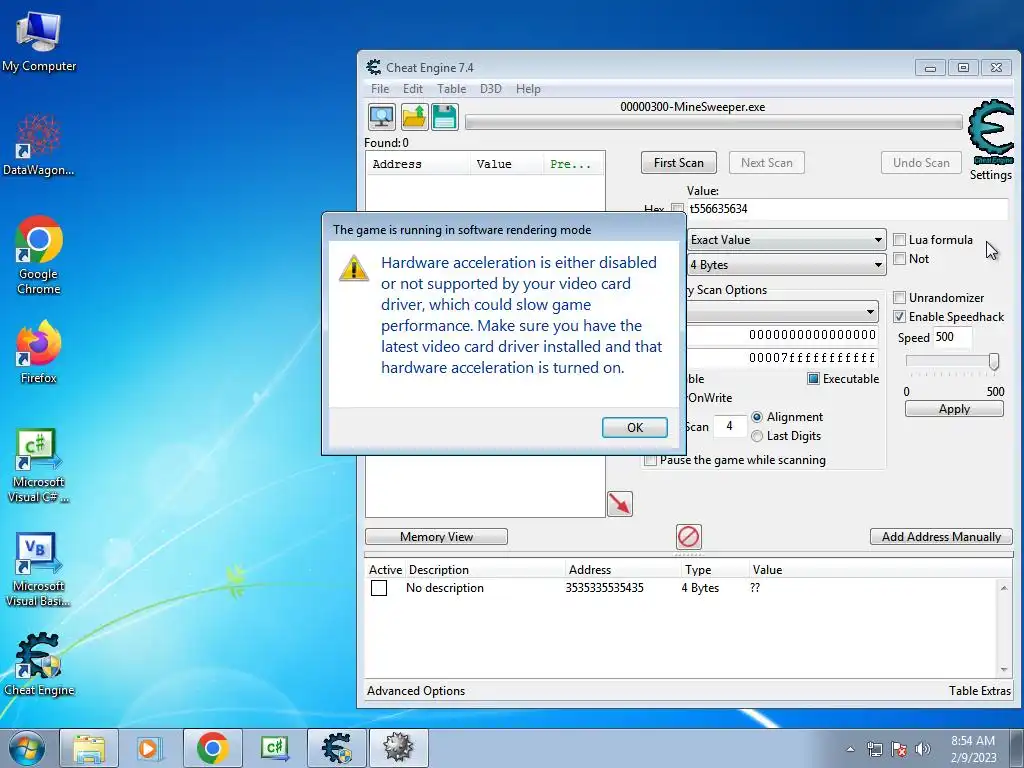Click the scan start address field 0000000000000000
The width and height of the screenshot is (1024, 768).
(782, 335)
